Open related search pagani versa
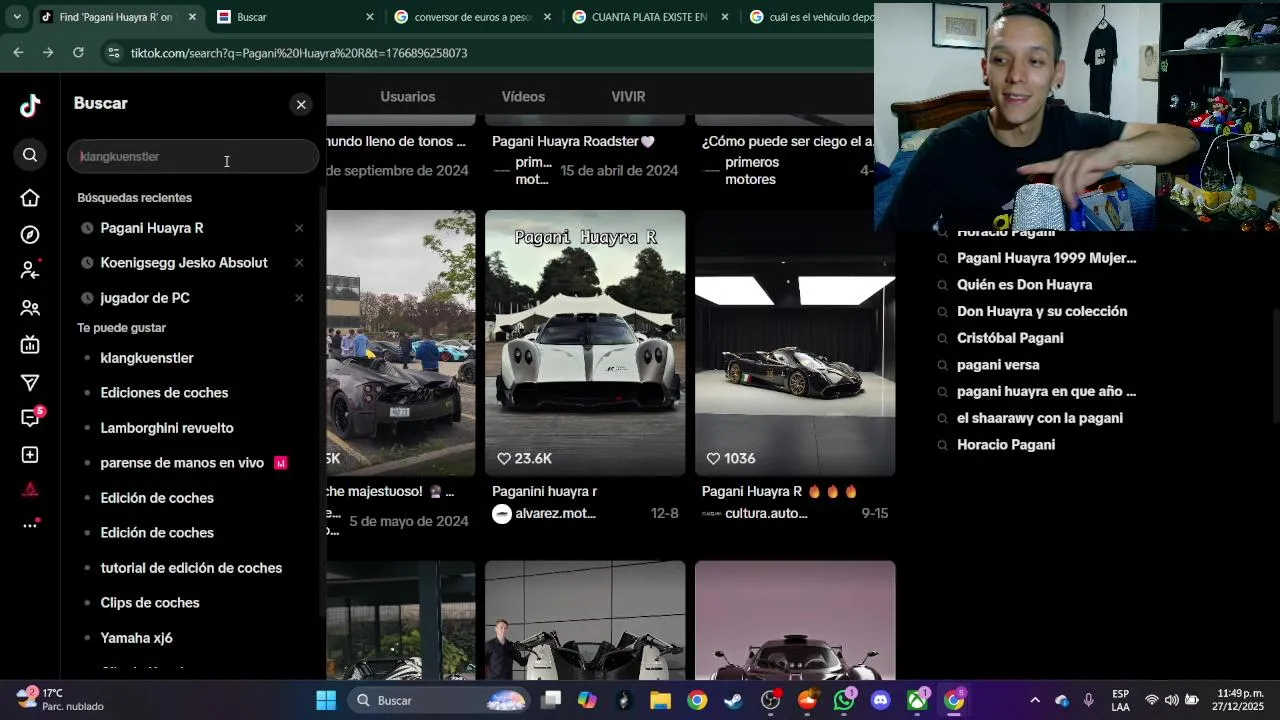Viewport: 1280px width, 720px height. coord(998,365)
